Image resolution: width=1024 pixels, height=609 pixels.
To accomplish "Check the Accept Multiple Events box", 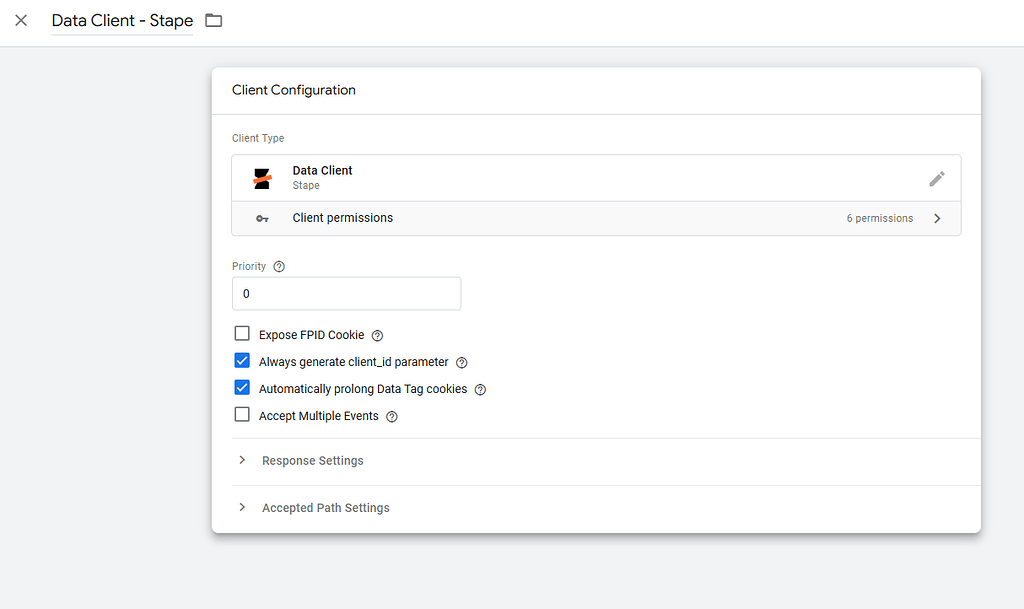I will [x=241, y=414].
